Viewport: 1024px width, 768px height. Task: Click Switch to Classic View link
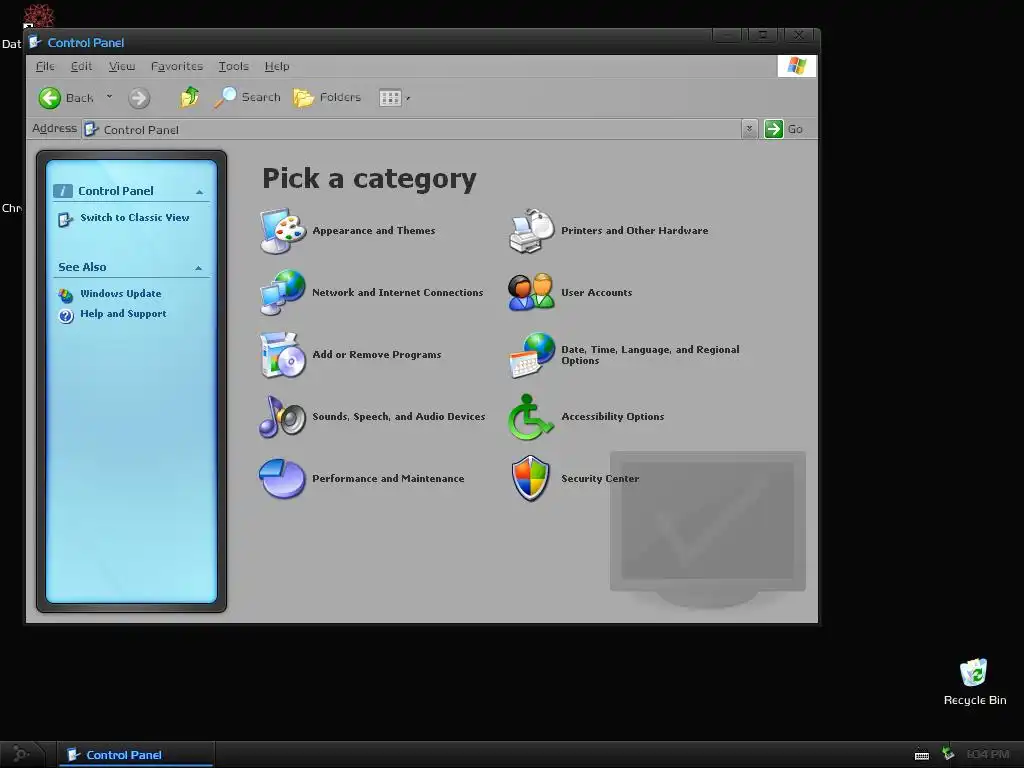click(x=135, y=217)
